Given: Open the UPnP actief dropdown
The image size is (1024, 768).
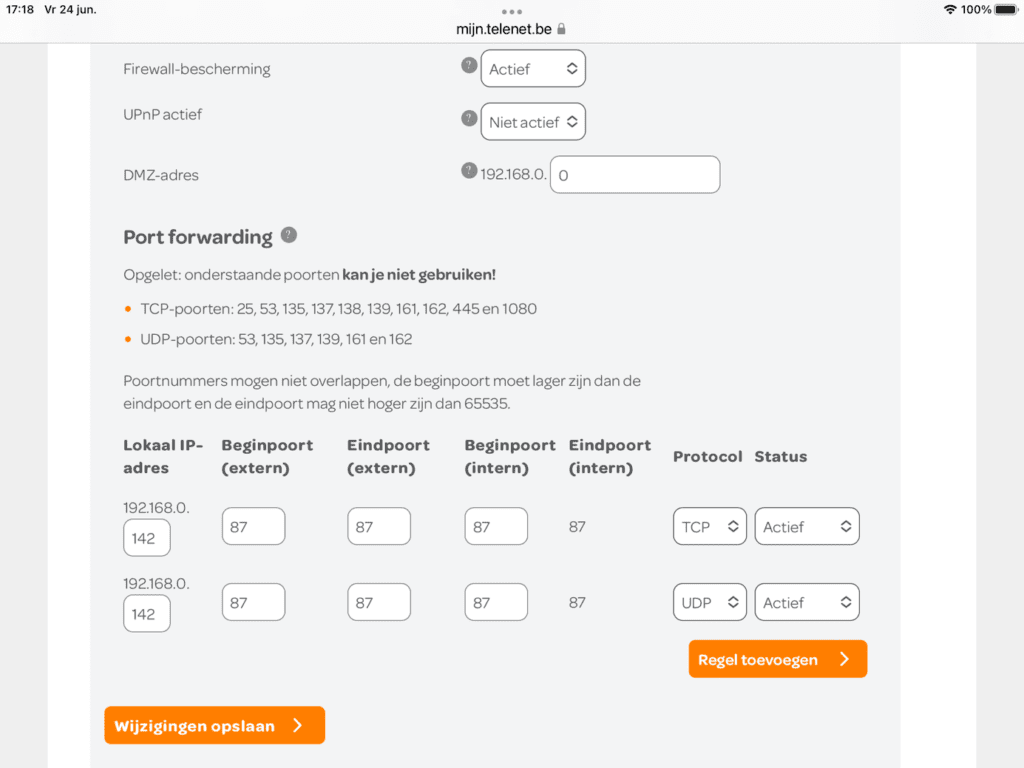Looking at the screenshot, I should tap(533, 121).
